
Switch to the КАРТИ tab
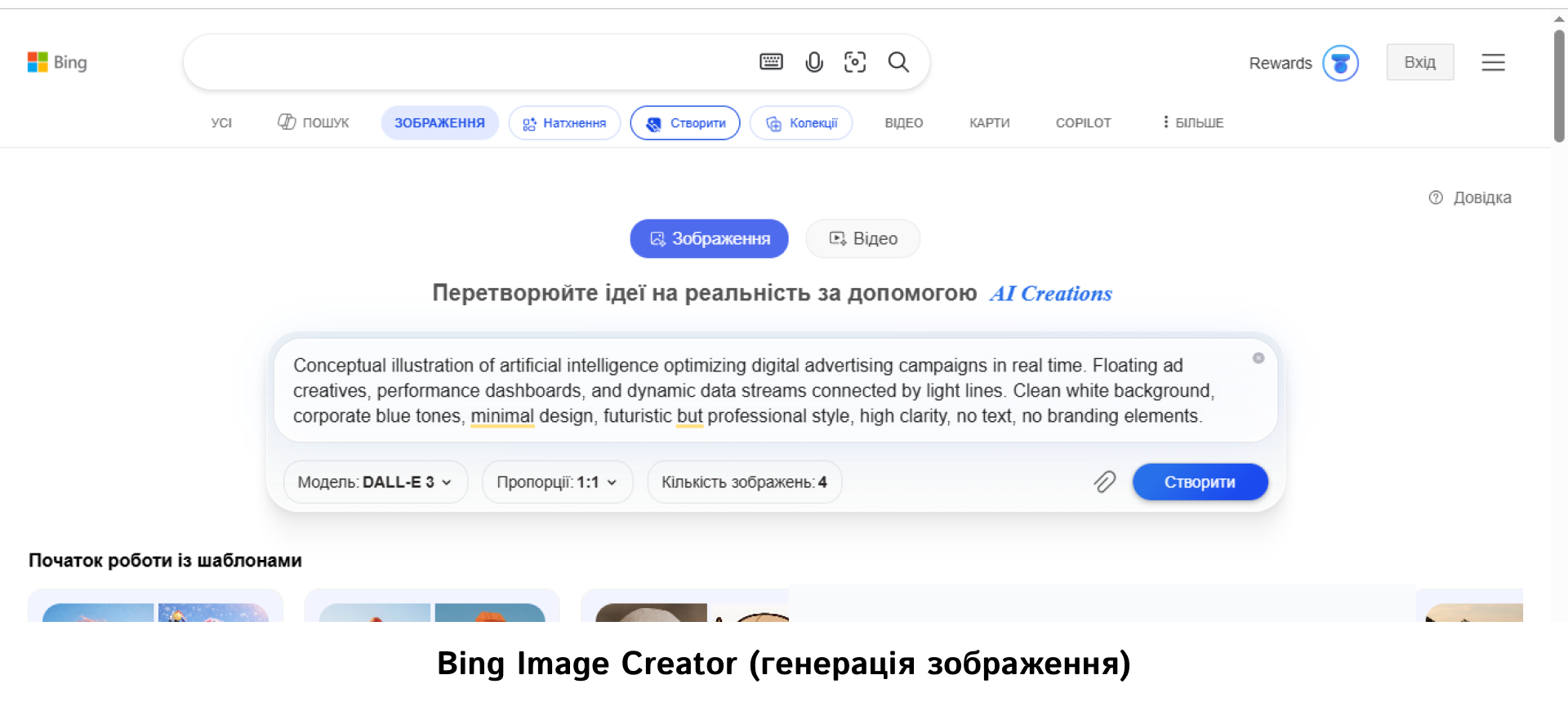pos(989,122)
